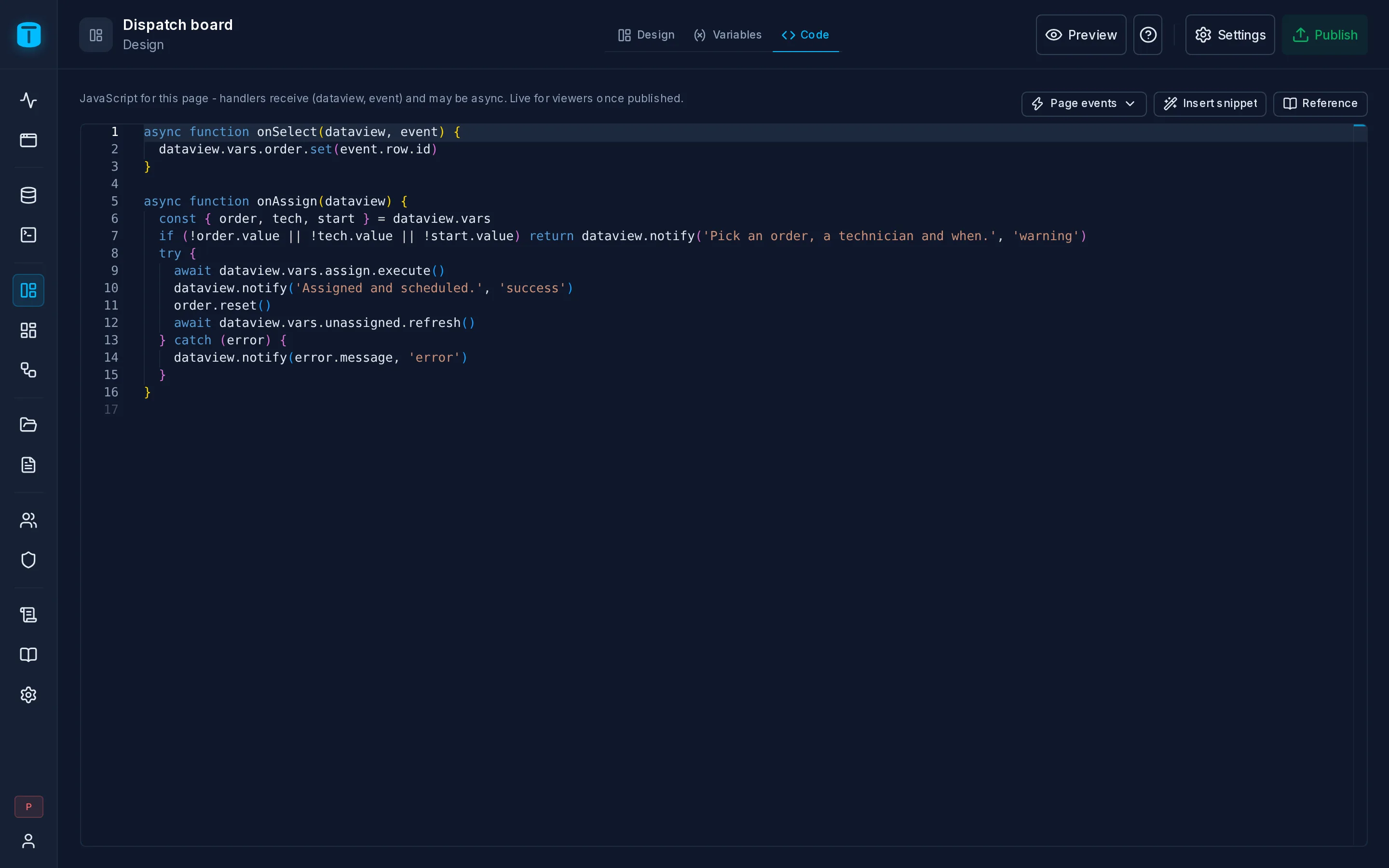Click the red P badge in sidebar
This screenshot has width=1389, height=868.
point(29,807)
